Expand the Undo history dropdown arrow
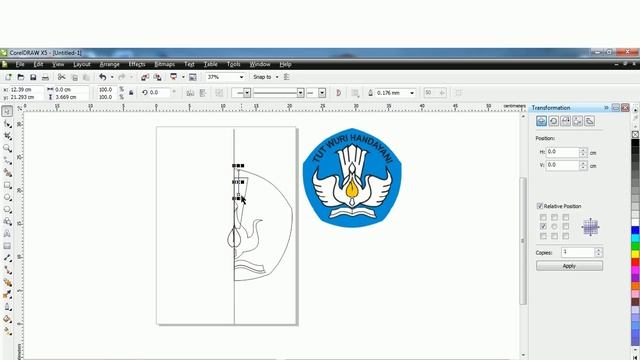The height and width of the screenshot is (360, 640). [x=112, y=77]
